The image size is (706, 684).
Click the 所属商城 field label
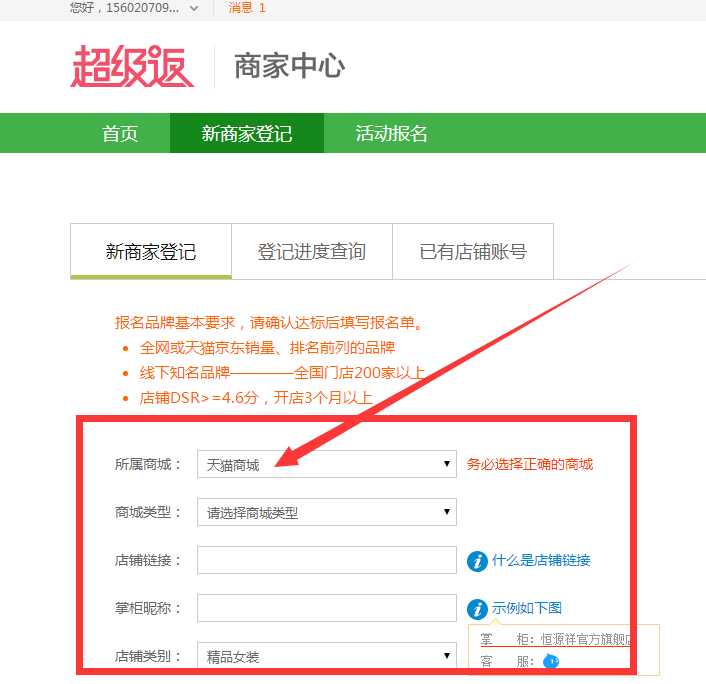(x=148, y=464)
